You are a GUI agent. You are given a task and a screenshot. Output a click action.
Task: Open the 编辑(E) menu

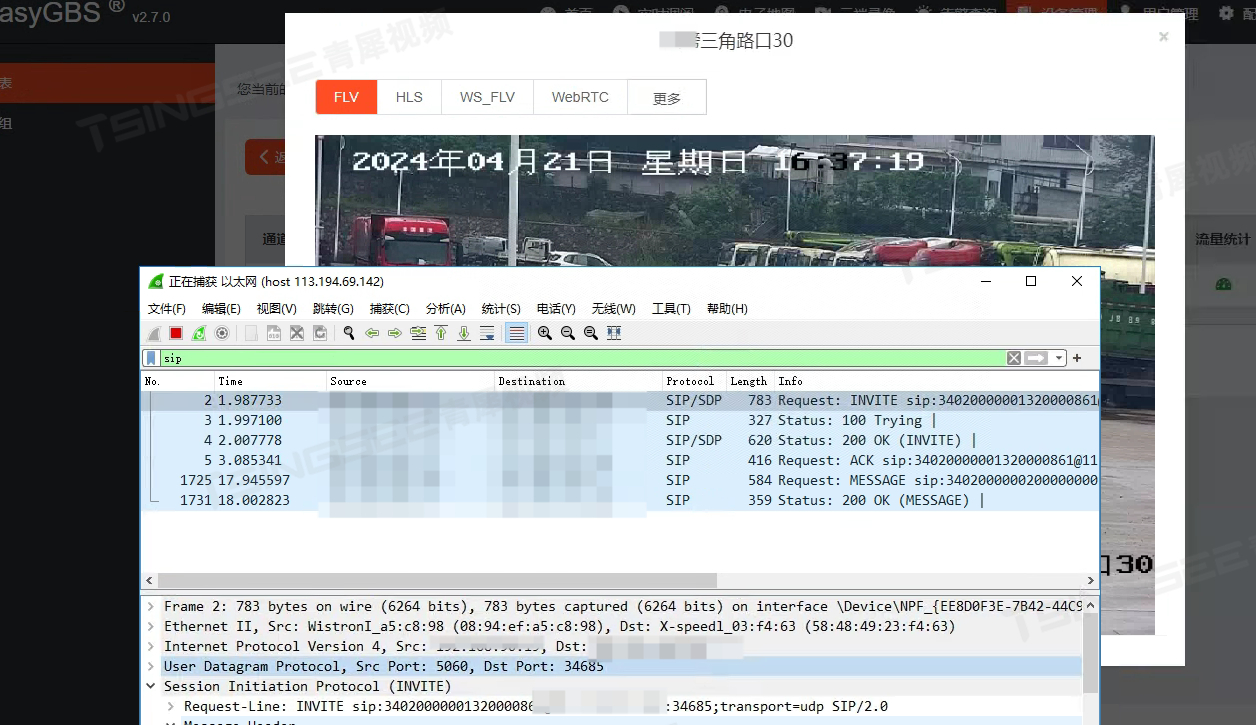coord(221,309)
